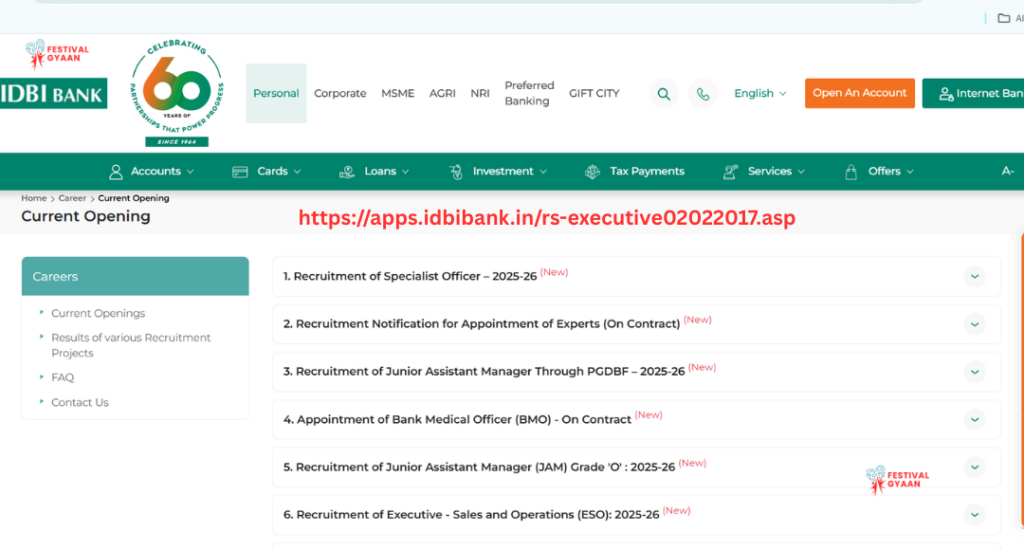Image resolution: width=1024 pixels, height=550 pixels.
Task: Open Current Openings sidebar link
Action: [98, 314]
